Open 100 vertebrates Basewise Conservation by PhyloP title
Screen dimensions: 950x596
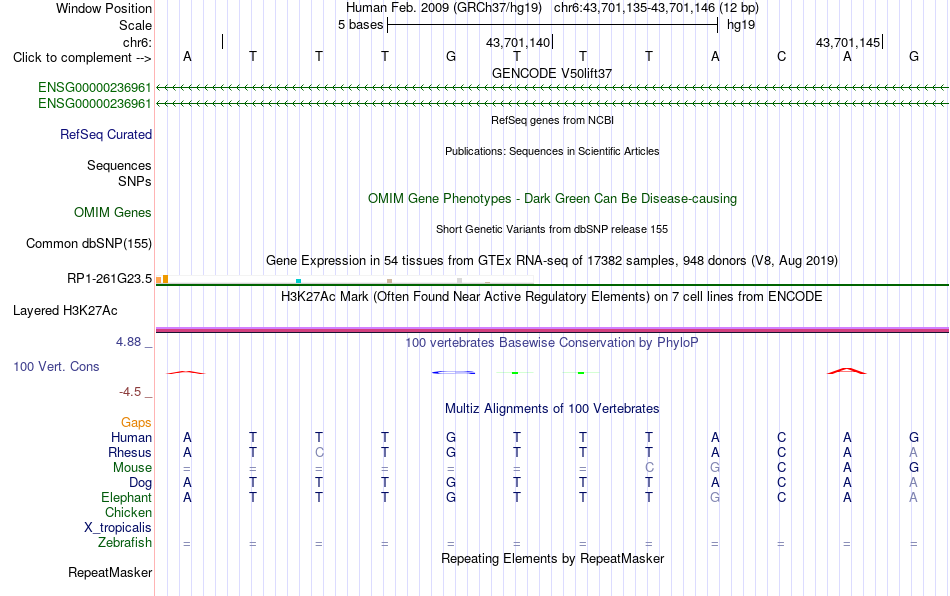552,343
